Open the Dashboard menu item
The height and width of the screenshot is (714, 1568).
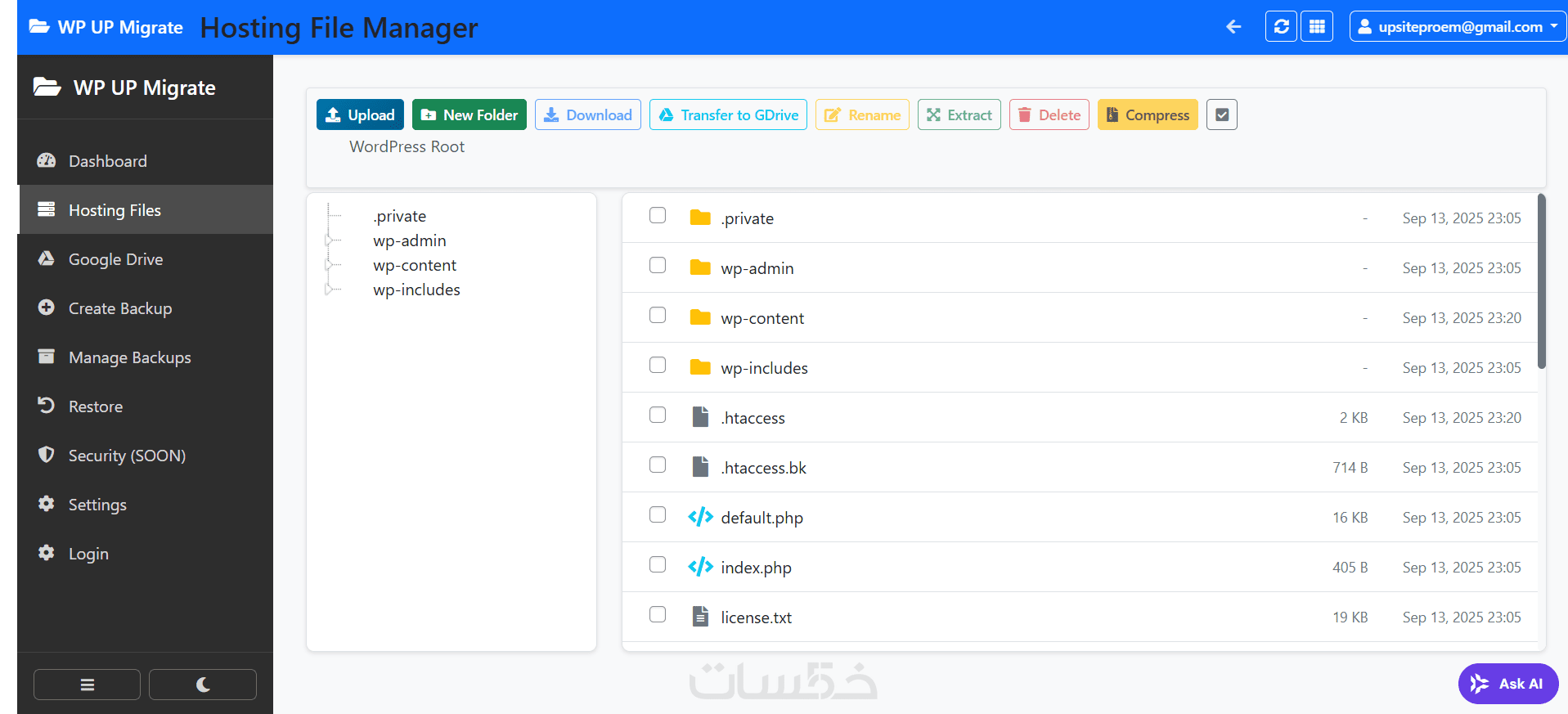point(146,161)
